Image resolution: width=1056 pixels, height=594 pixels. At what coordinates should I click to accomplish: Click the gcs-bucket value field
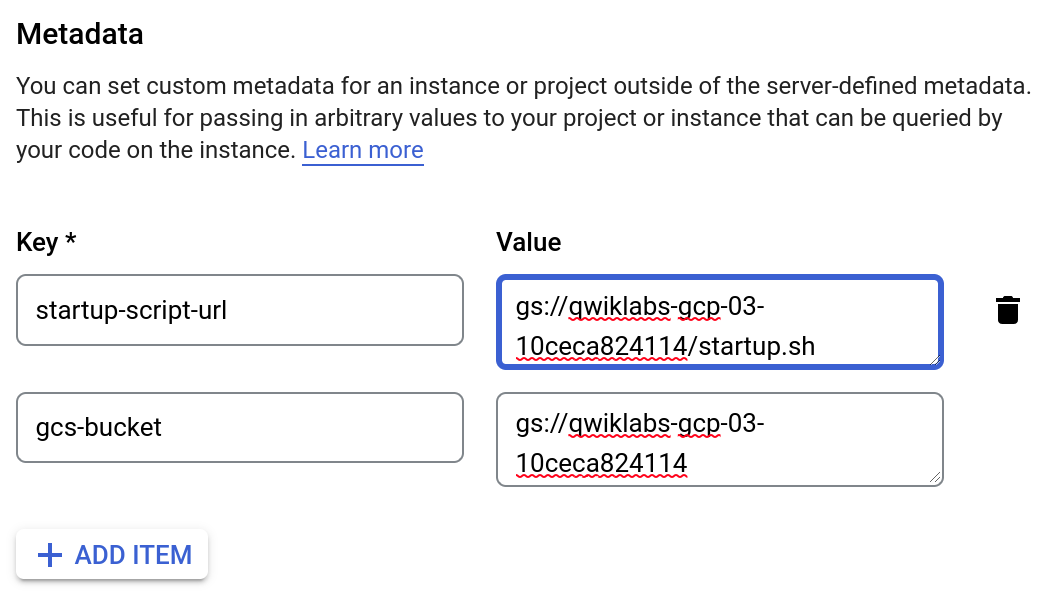pyautogui.click(x=718, y=440)
